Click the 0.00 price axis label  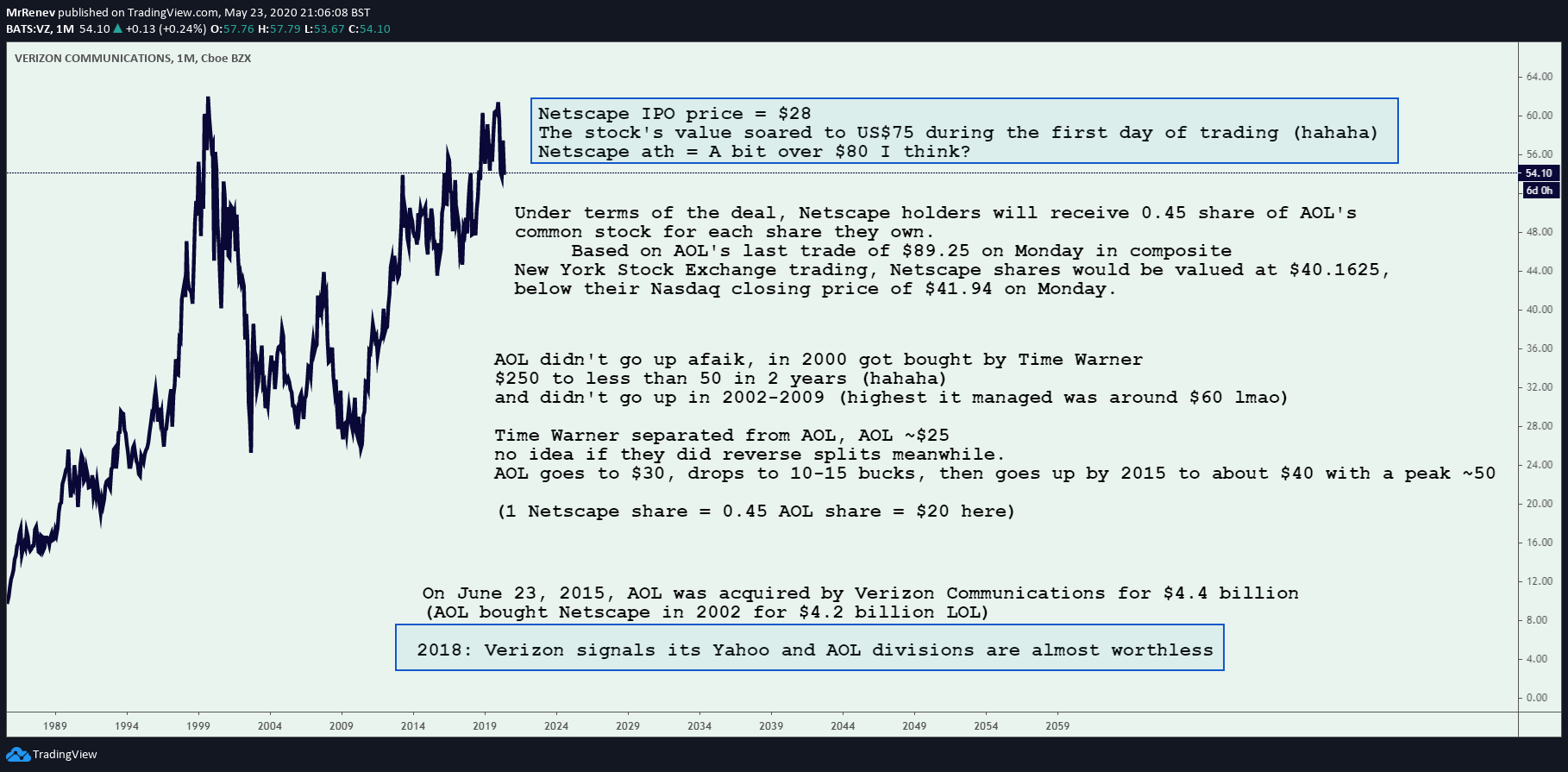(x=1537, y=698)
